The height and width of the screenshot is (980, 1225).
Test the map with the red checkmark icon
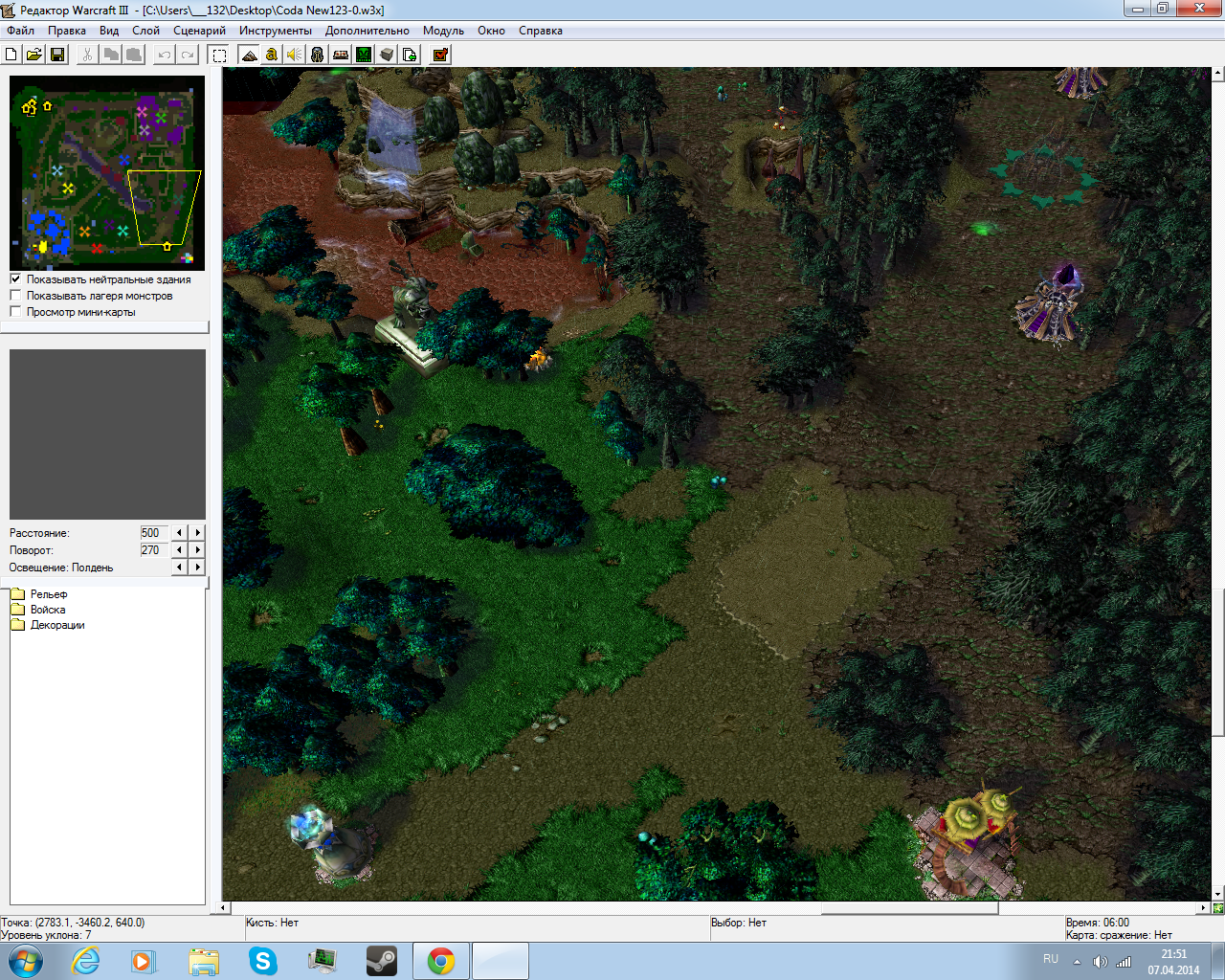pyautogui.click(x=440, y=55)
